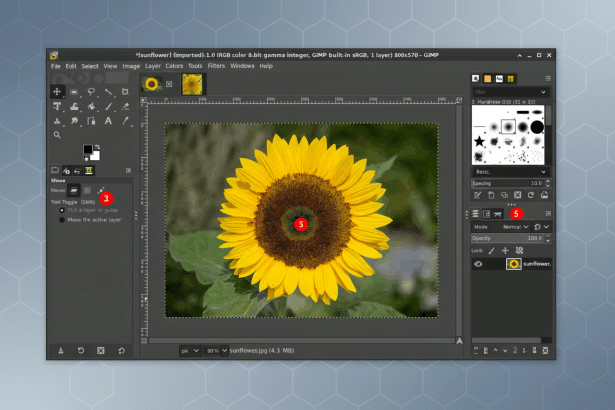Select the Zoom magnifier tool
Viewport: 615px width, 410px height.
57,135
